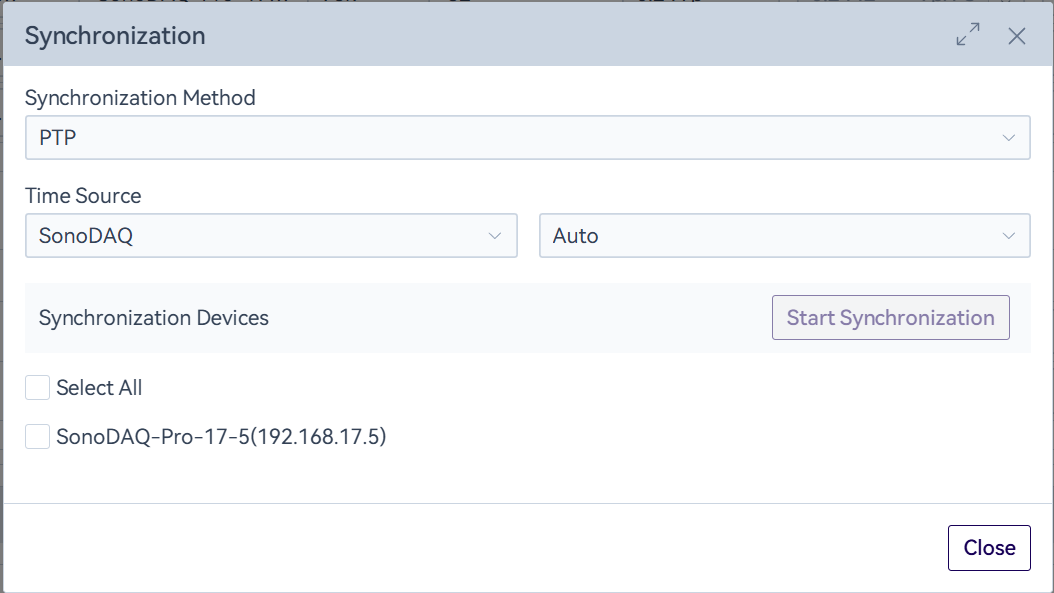Click the Synchronization Method label
This screenshot has width=1054, height=593.
[140, 98]
